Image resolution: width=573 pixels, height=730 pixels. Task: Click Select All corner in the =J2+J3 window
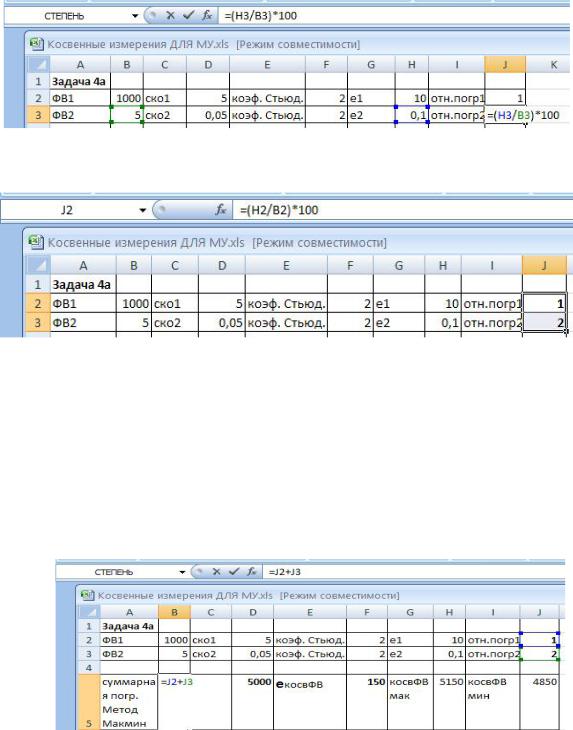coord(88,612)
